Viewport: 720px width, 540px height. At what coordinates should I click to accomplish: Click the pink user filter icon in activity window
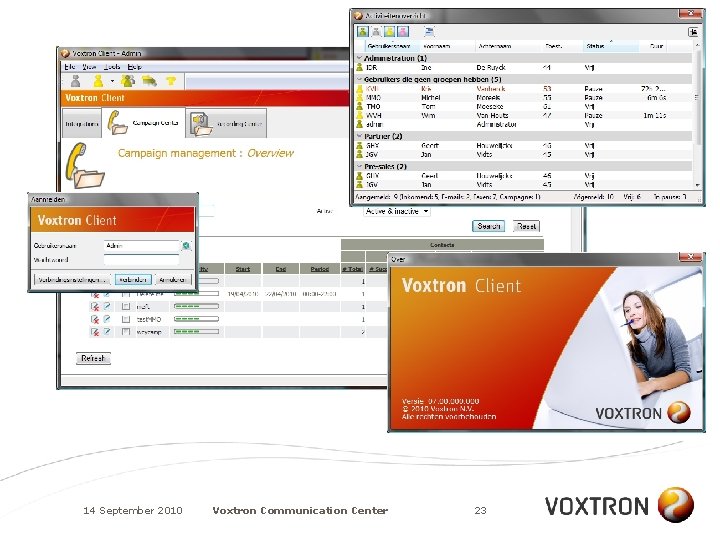point(403,32)
